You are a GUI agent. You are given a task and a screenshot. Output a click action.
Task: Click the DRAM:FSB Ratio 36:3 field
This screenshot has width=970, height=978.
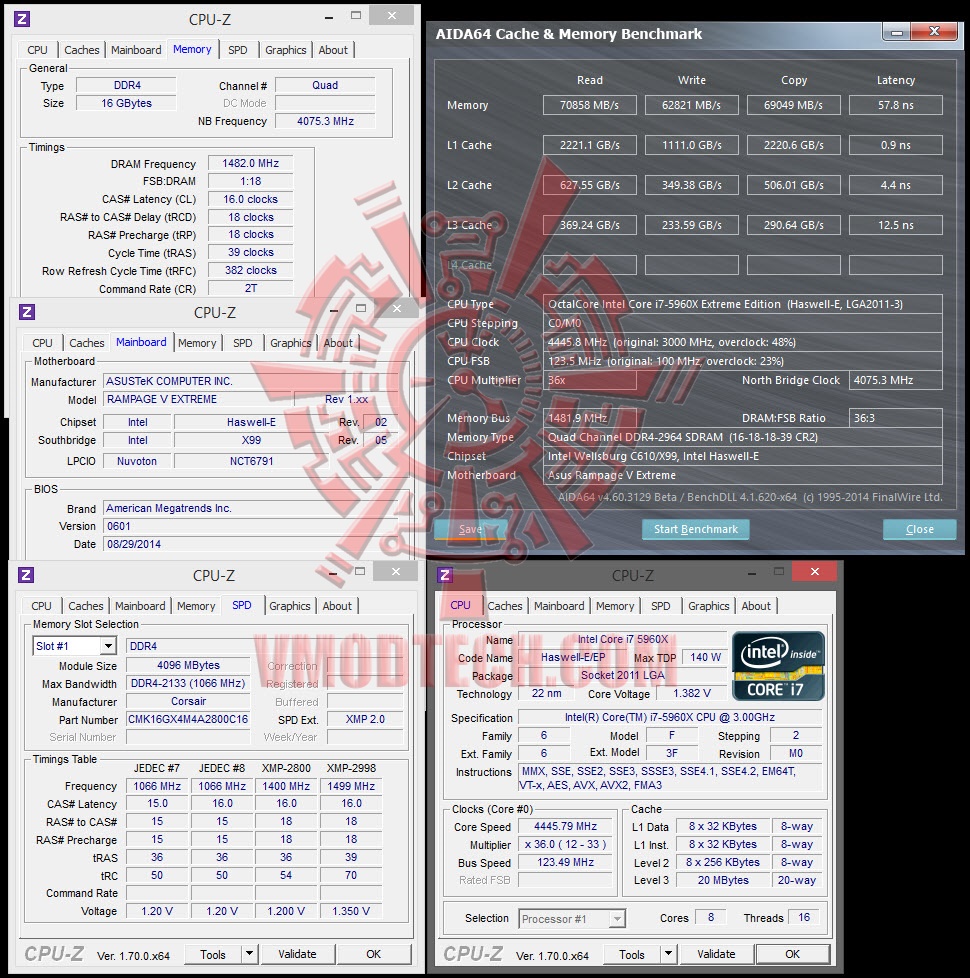coord(896,418)
